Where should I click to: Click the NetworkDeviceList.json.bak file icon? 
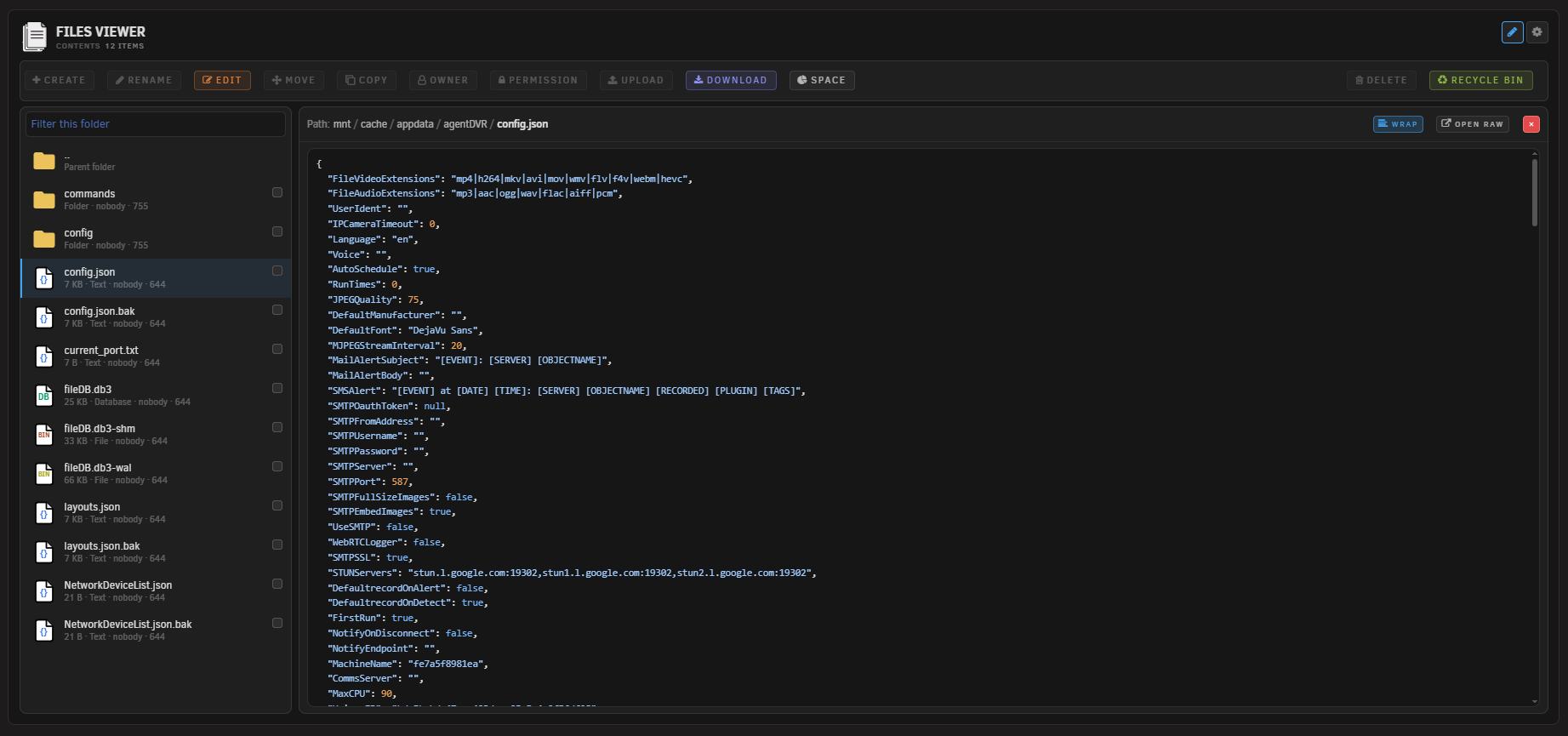[44, 630]
